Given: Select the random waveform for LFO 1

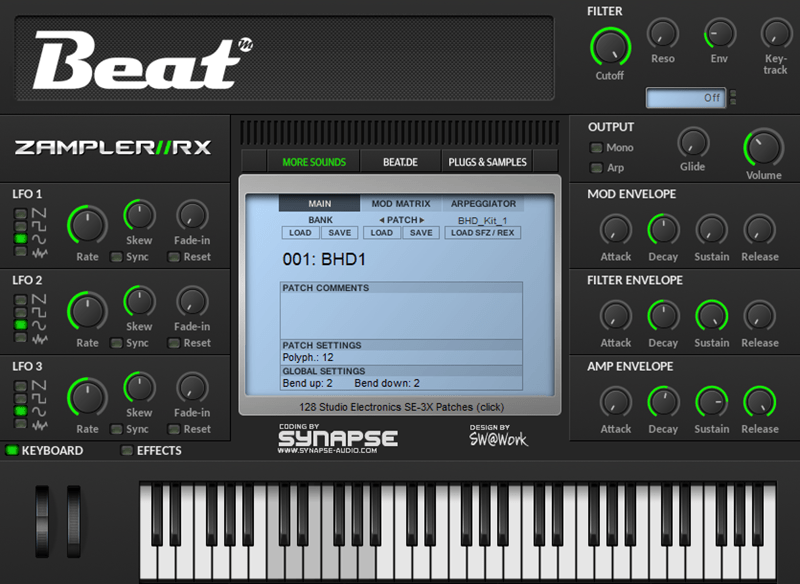Looking at the screenshot, I should 20,248.
